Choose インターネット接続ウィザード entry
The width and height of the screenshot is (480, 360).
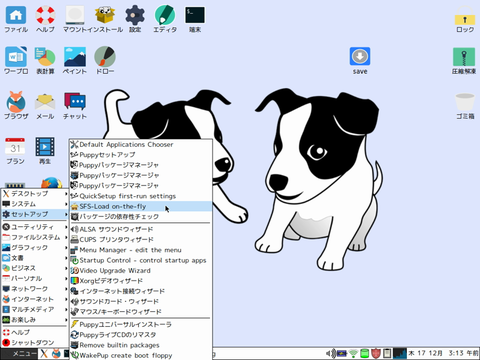tap(141, 291)
